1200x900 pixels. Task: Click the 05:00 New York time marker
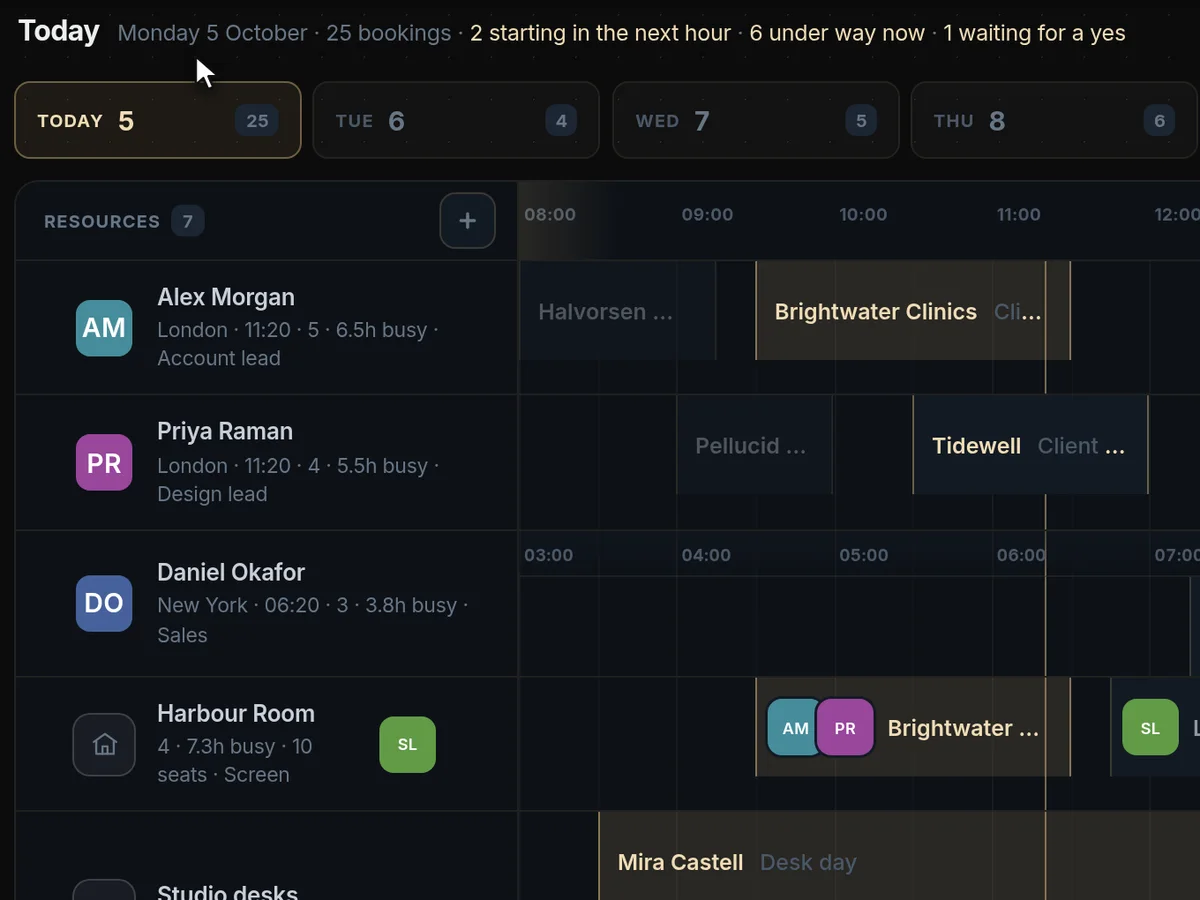pos(863,555)
